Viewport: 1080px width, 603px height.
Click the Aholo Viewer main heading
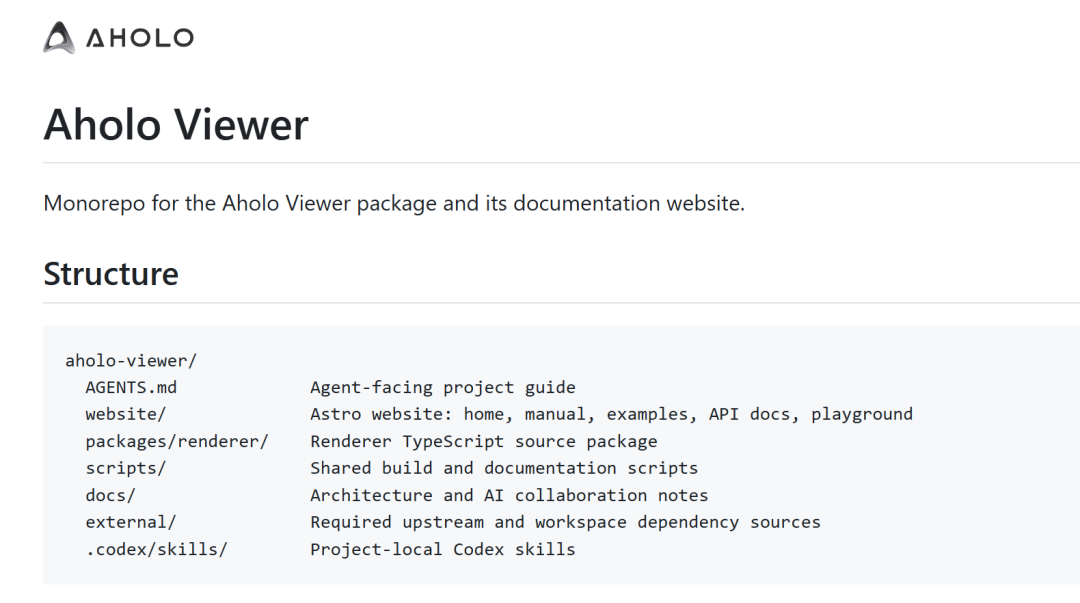pyautogui.click(x=176, y=125)
